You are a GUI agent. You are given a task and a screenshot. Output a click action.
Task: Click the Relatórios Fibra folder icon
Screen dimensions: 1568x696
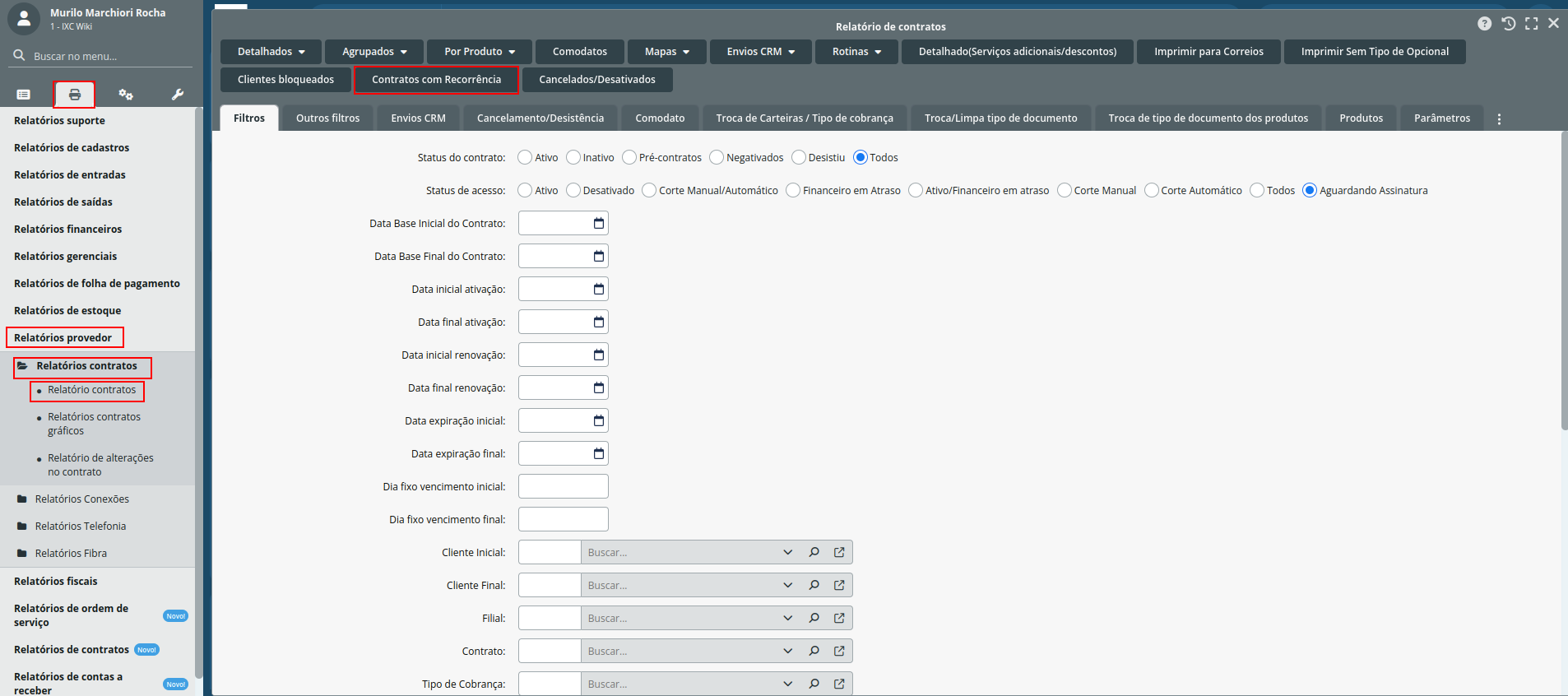(x=22, y=554)
